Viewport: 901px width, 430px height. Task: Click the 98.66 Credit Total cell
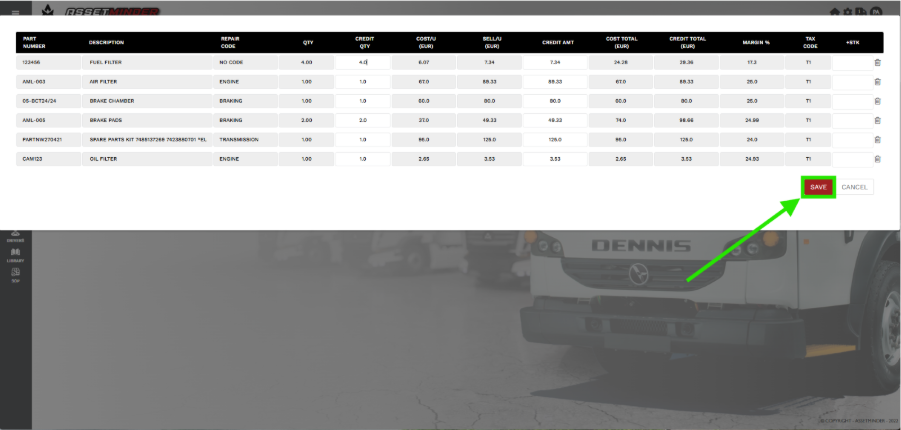tap(686, 120)
